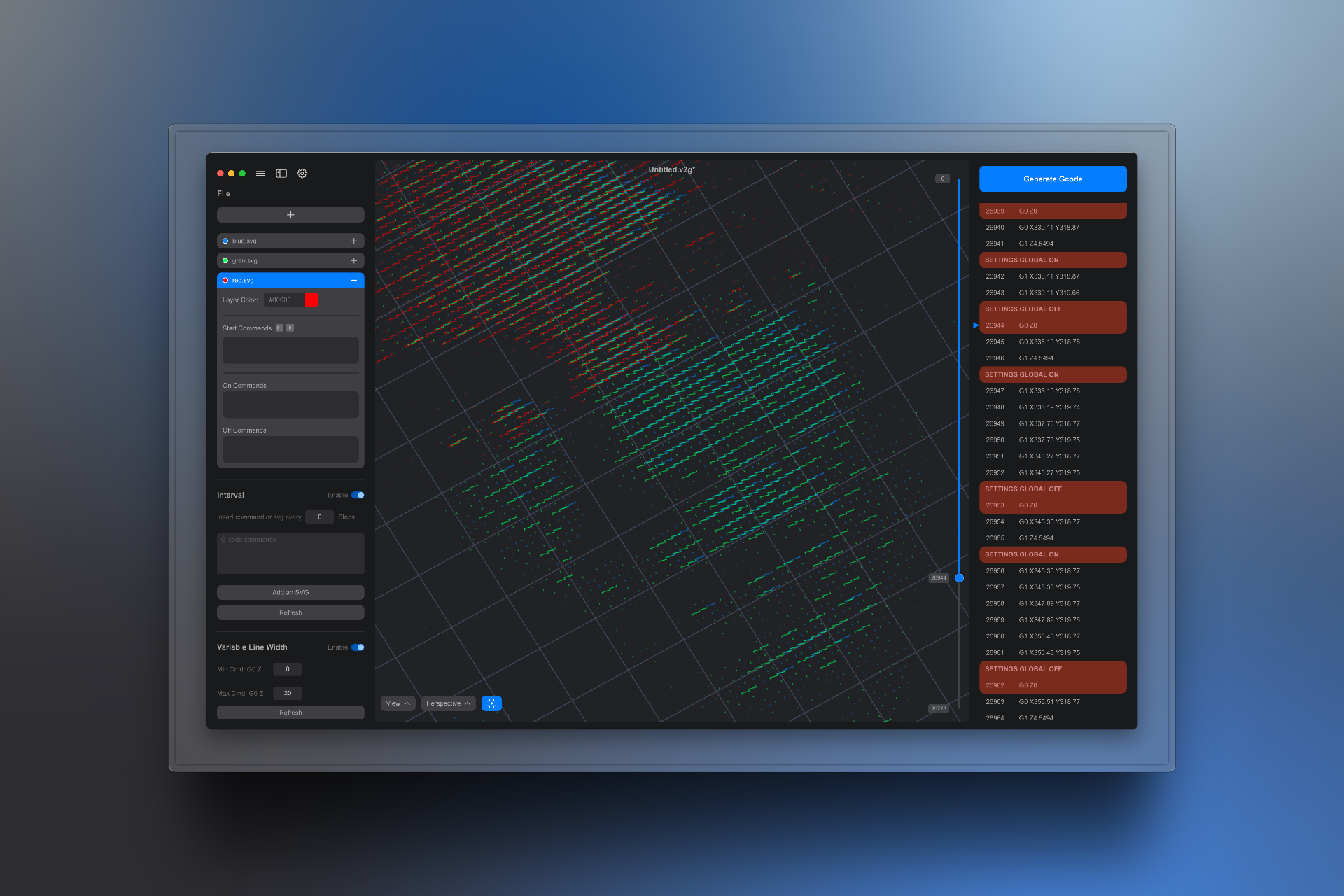Expand the gren.svg layer
The height and width of the screenshot is (896, 1344).
point(353,260)
